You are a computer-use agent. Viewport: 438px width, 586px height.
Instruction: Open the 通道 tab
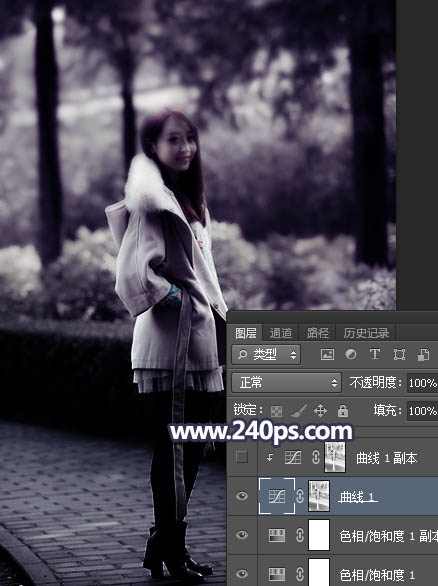pyautogui.click(x=281, y=333)
